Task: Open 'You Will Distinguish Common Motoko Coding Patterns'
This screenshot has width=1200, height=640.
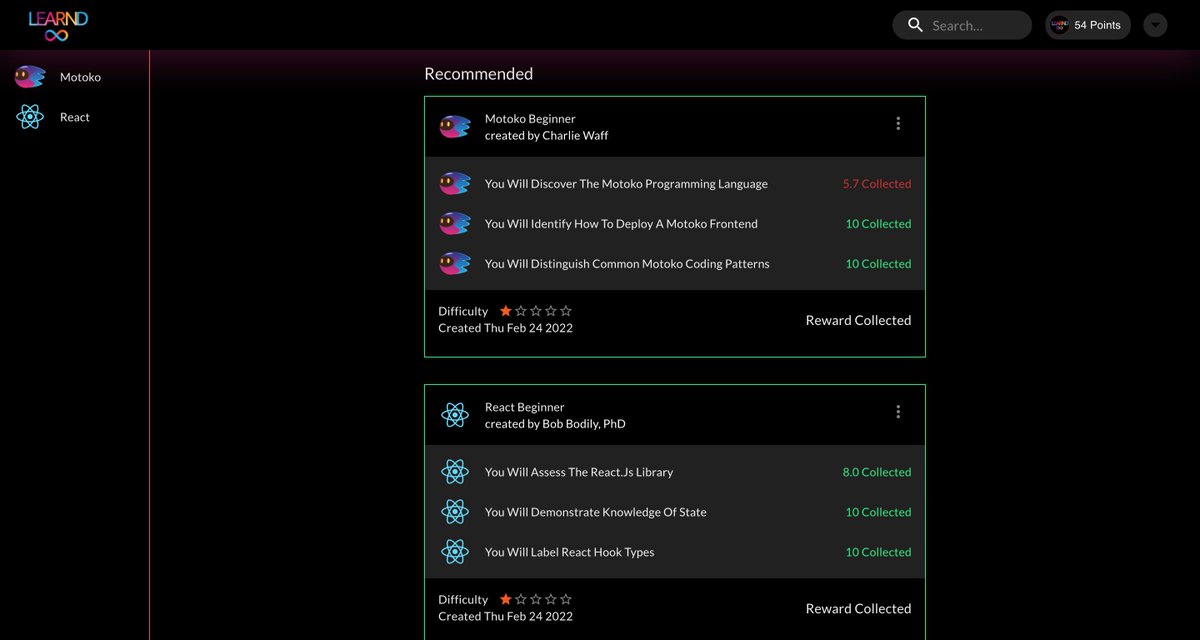Action: [627, 264]
